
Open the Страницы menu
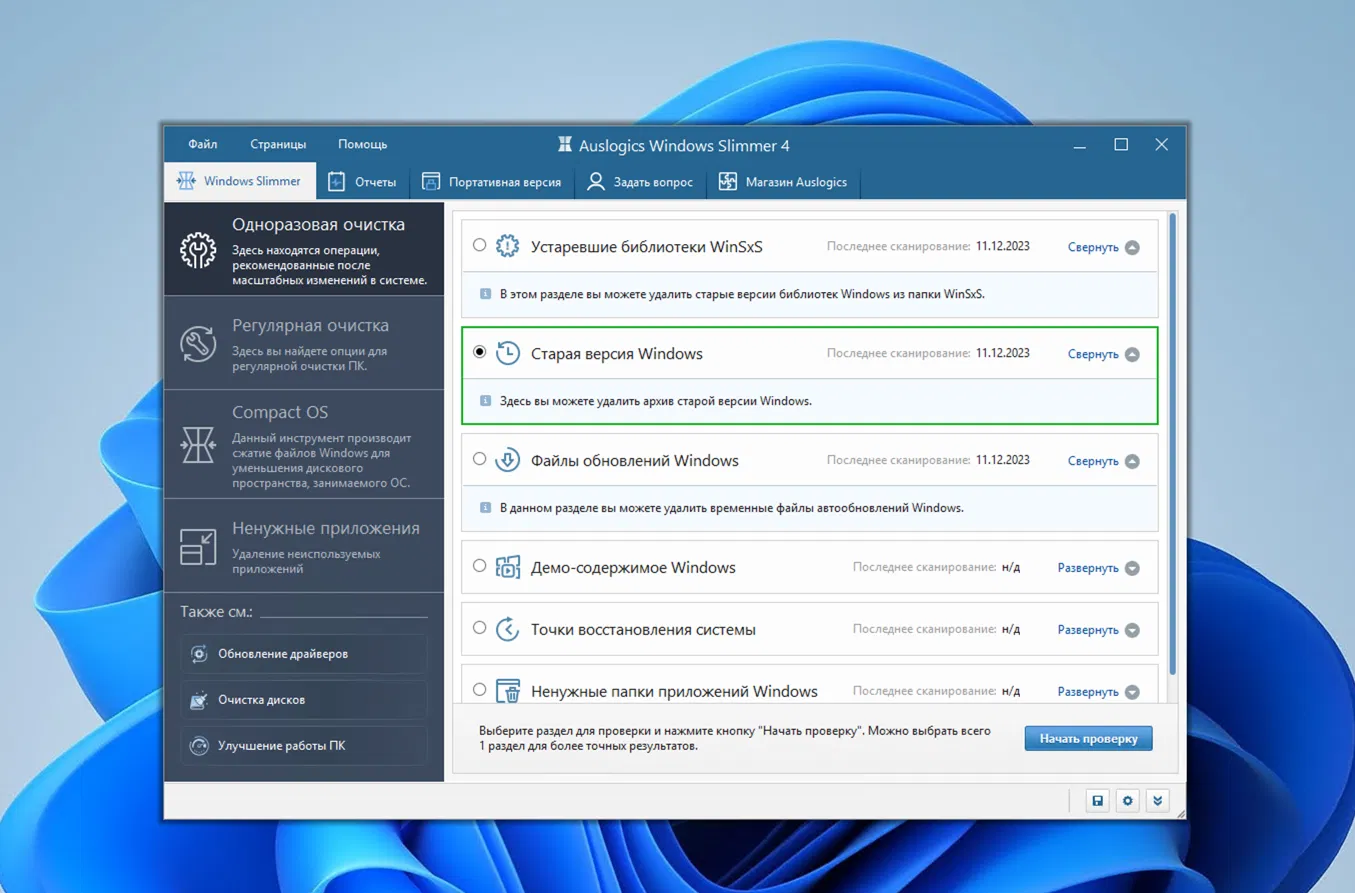click(x=278, y=144)
